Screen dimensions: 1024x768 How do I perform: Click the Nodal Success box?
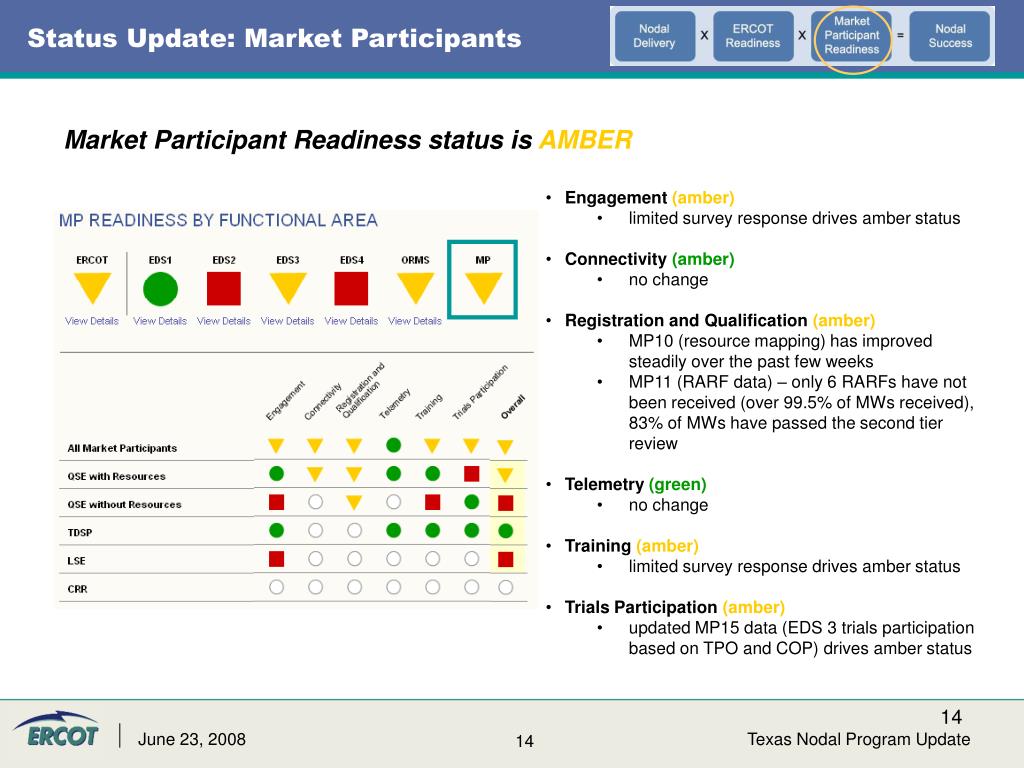point(950,36)
